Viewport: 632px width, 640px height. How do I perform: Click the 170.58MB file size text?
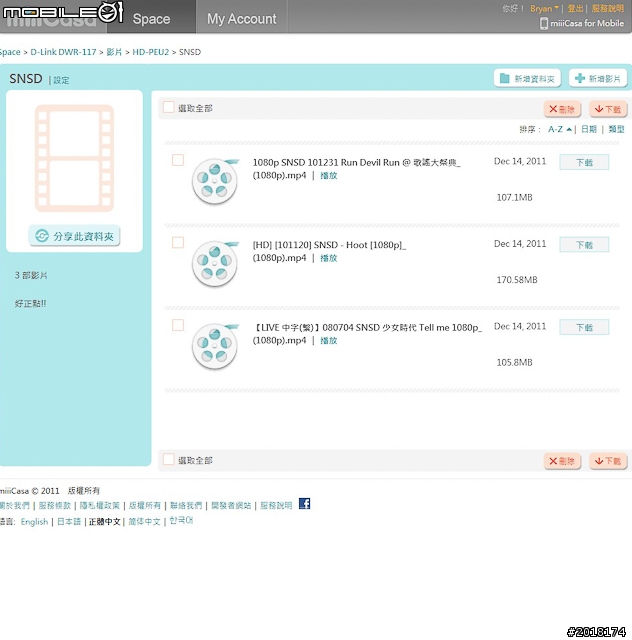click(517, 280)
